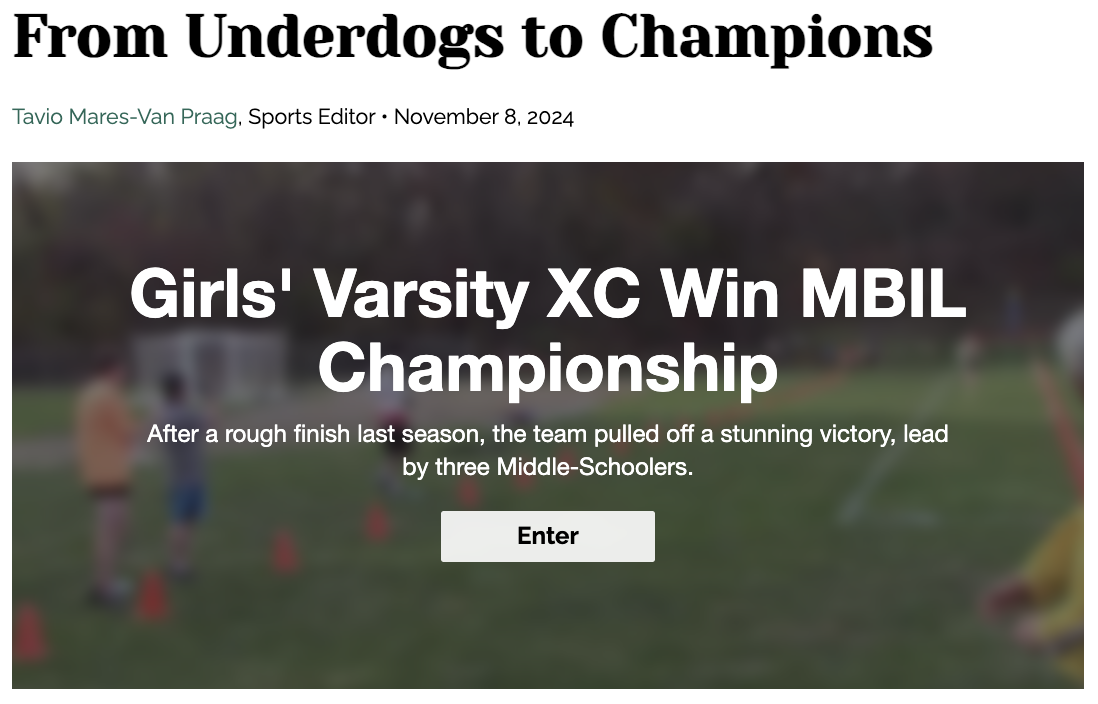This screenshot has width=1098, height=704.
Task: Click the word "Championship" in the banner
Action: pos(547,366)
